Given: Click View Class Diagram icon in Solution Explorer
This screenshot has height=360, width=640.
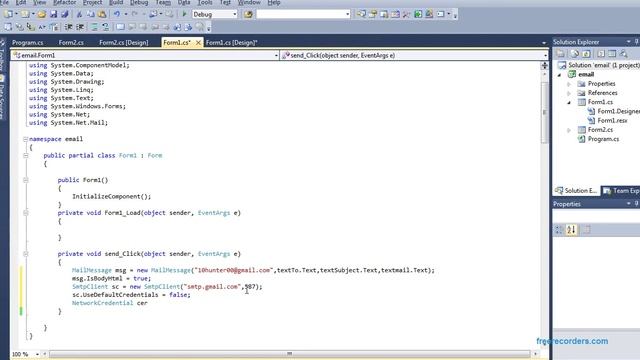Looking at the screenshot, I should [x=624, y=54].
